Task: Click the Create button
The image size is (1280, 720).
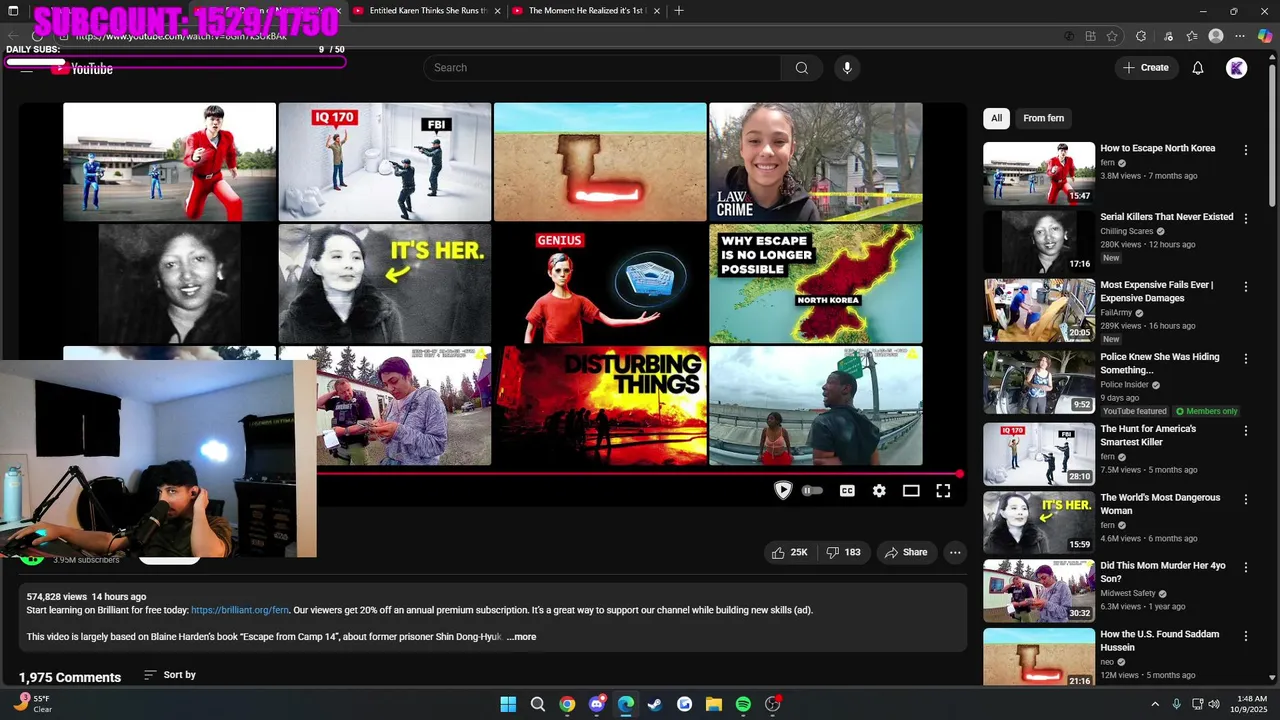Action: 1146,68
